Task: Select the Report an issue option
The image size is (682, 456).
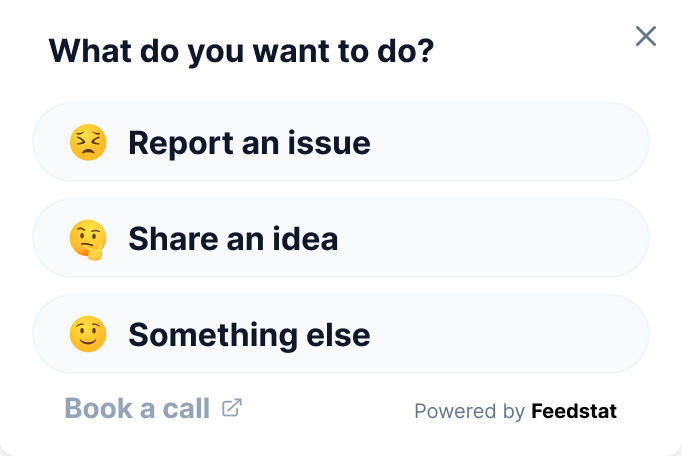Action: [x=341, y=143]
